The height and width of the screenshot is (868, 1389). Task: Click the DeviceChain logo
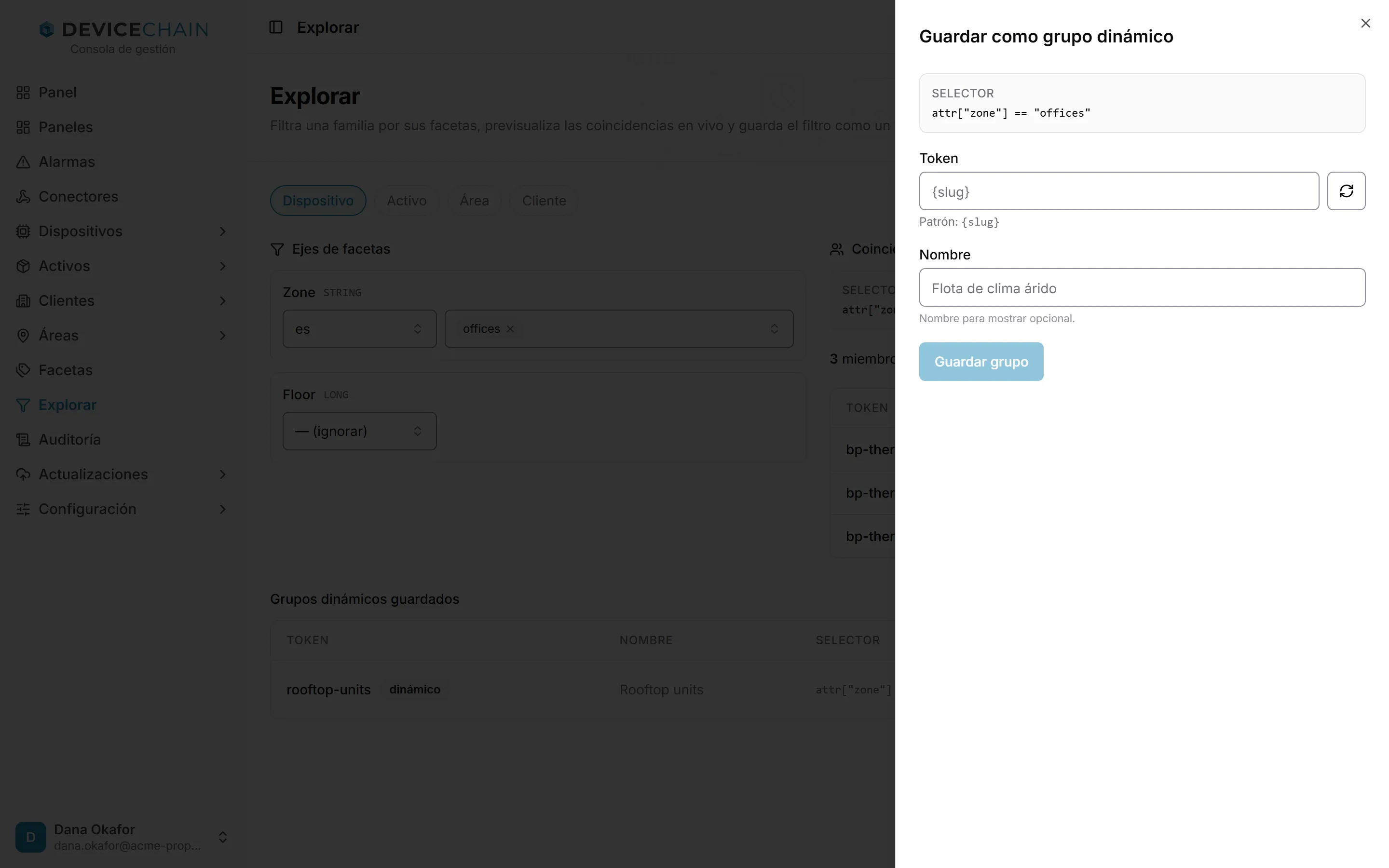(x=123, y=30)
